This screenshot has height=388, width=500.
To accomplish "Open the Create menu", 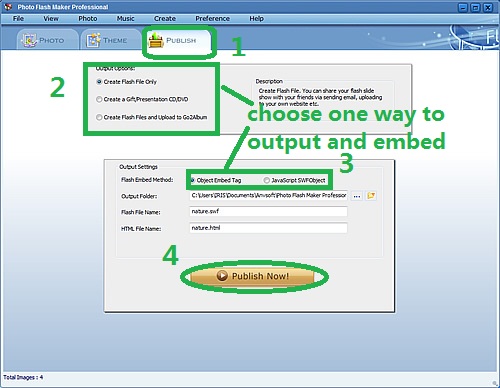I will [165, 19].
